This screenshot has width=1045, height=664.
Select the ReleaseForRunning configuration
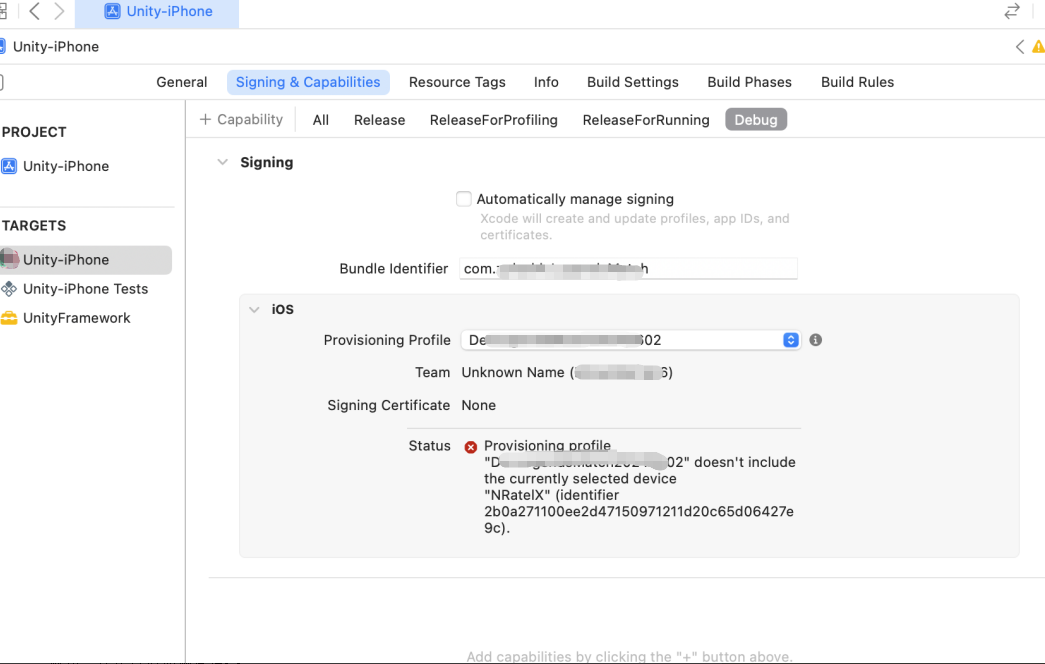(x=646, y=120)
